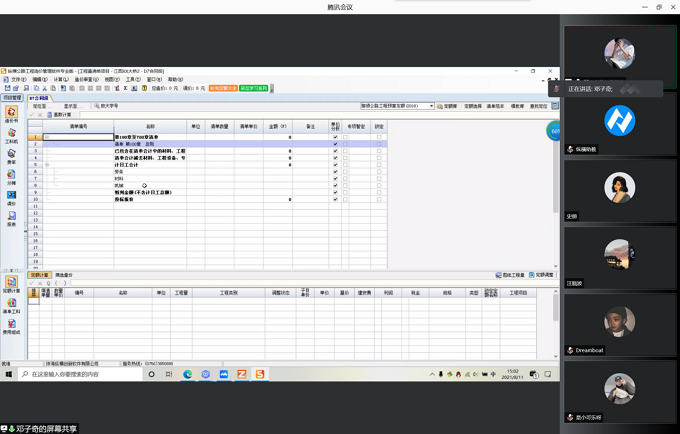680x434 pixels.
Task: Check 锁定 checkbox in row 4
Action: click(x=379, y=158)
